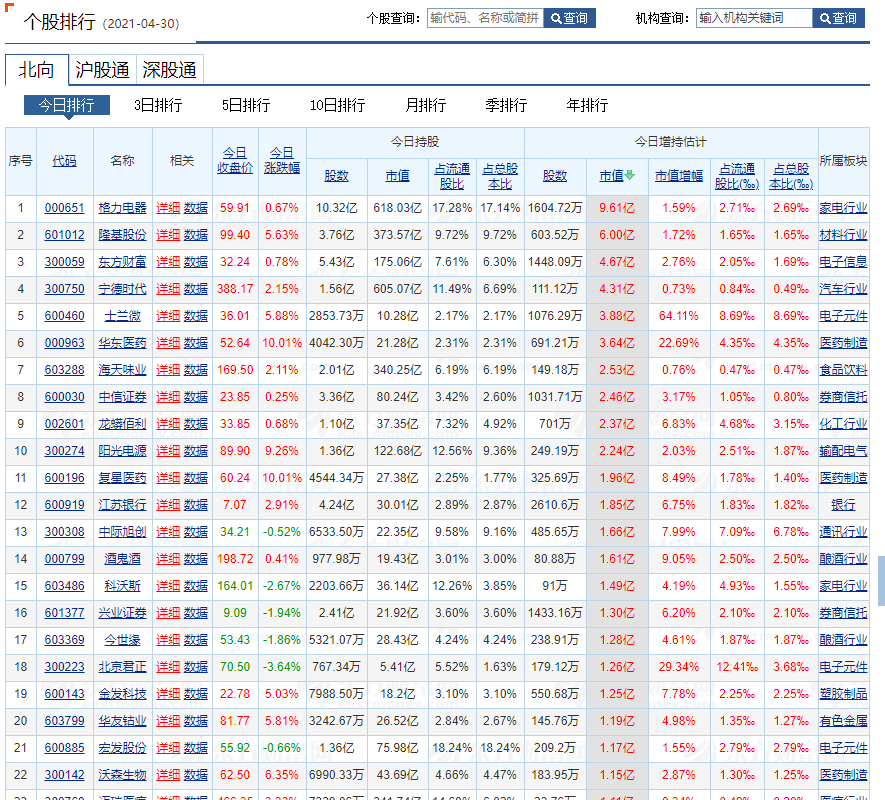This screenshot has height=800, width=885.
Task: Open stock code 600196 link
Action: pyautogui.click(x=64, y=478)
